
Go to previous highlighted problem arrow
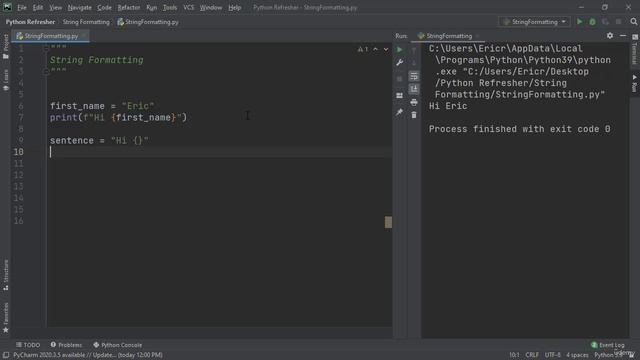[376, 49]
